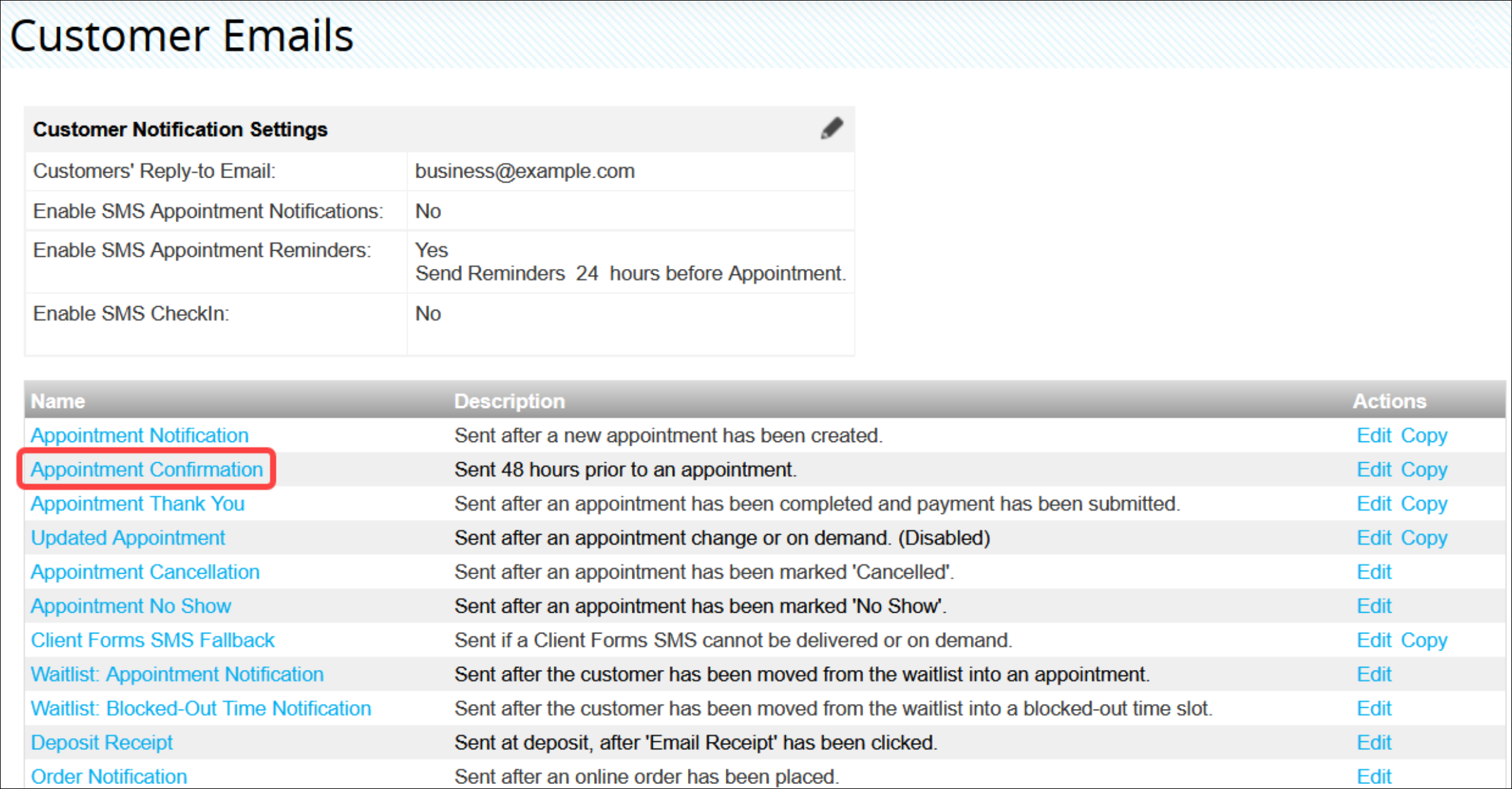Screen dimensions: 1512x789
Task: Open the Appointment Cancellation email template
Action: click(144, 572)
